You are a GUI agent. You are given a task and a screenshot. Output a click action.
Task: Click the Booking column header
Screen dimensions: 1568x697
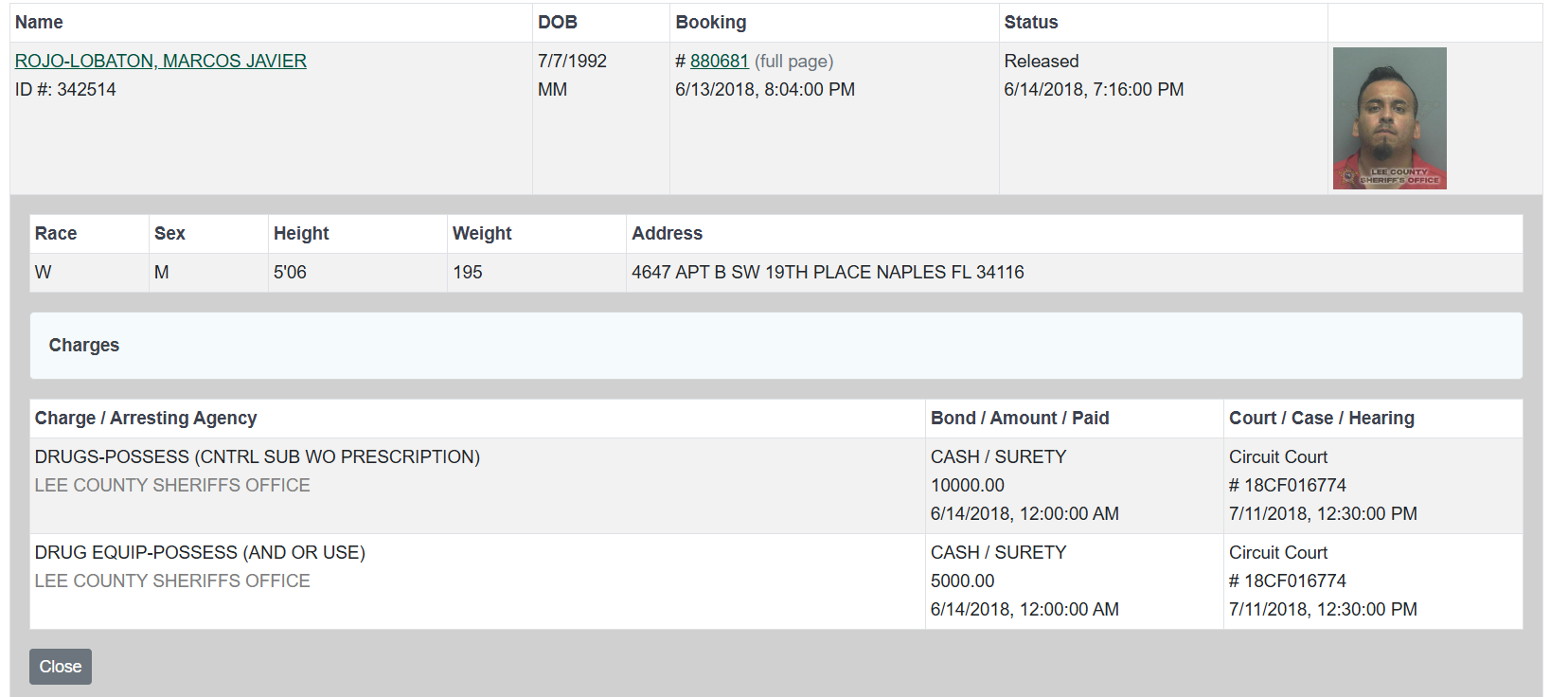(x=710, y=22)
